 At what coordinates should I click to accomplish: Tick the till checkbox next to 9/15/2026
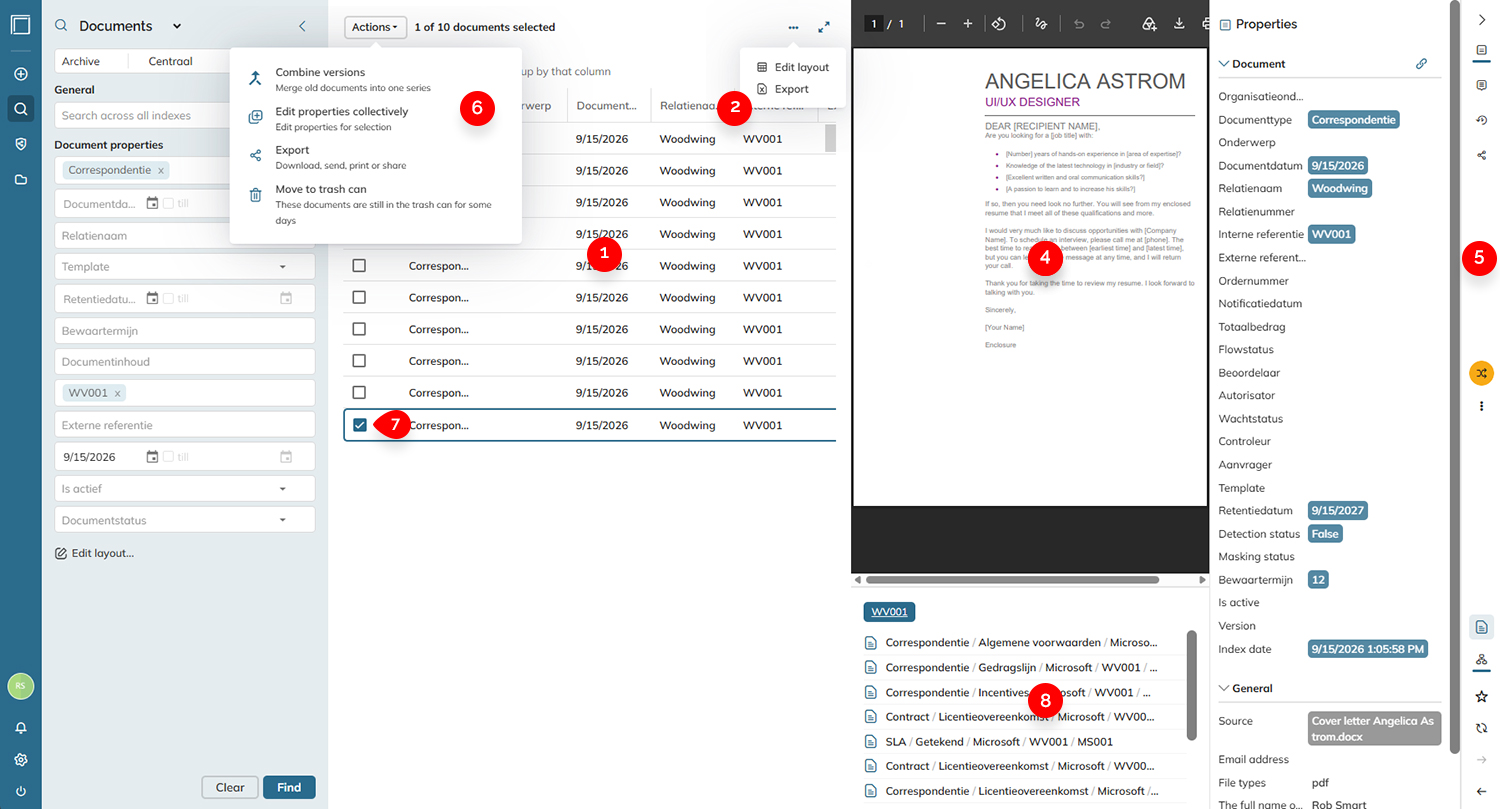pyautogui.click(x=168, y=457)
